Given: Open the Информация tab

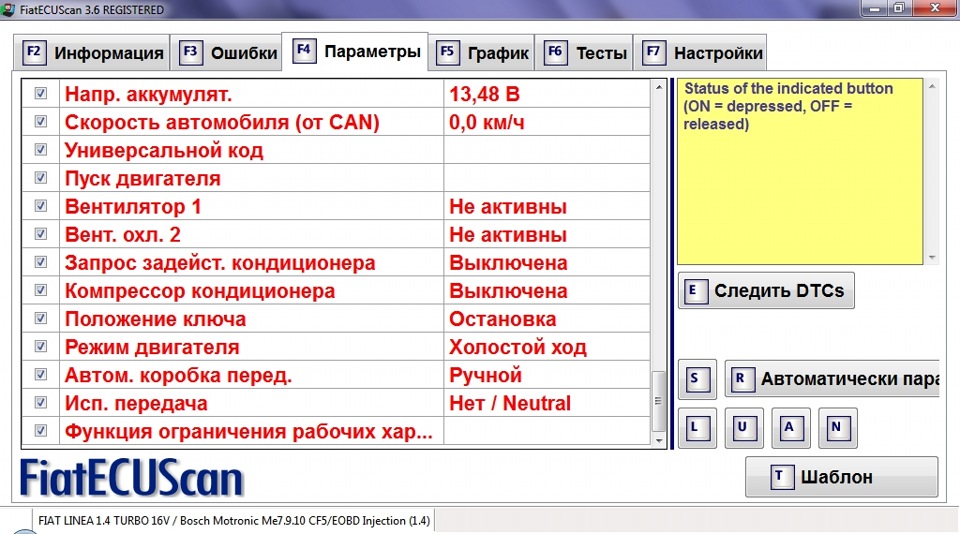Looking at the screenshot, I should pos(92,53).
